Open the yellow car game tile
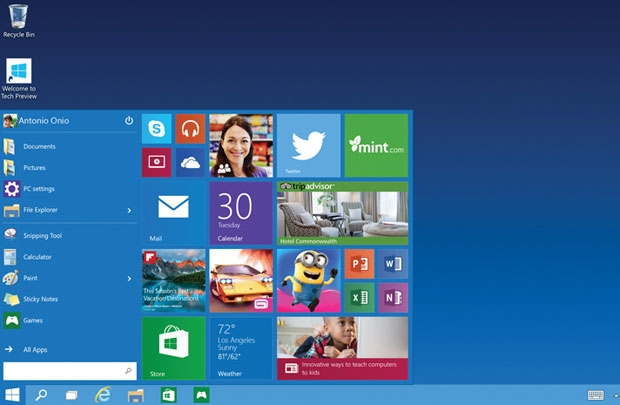620x405 pixels. click(x=241, y=281)
